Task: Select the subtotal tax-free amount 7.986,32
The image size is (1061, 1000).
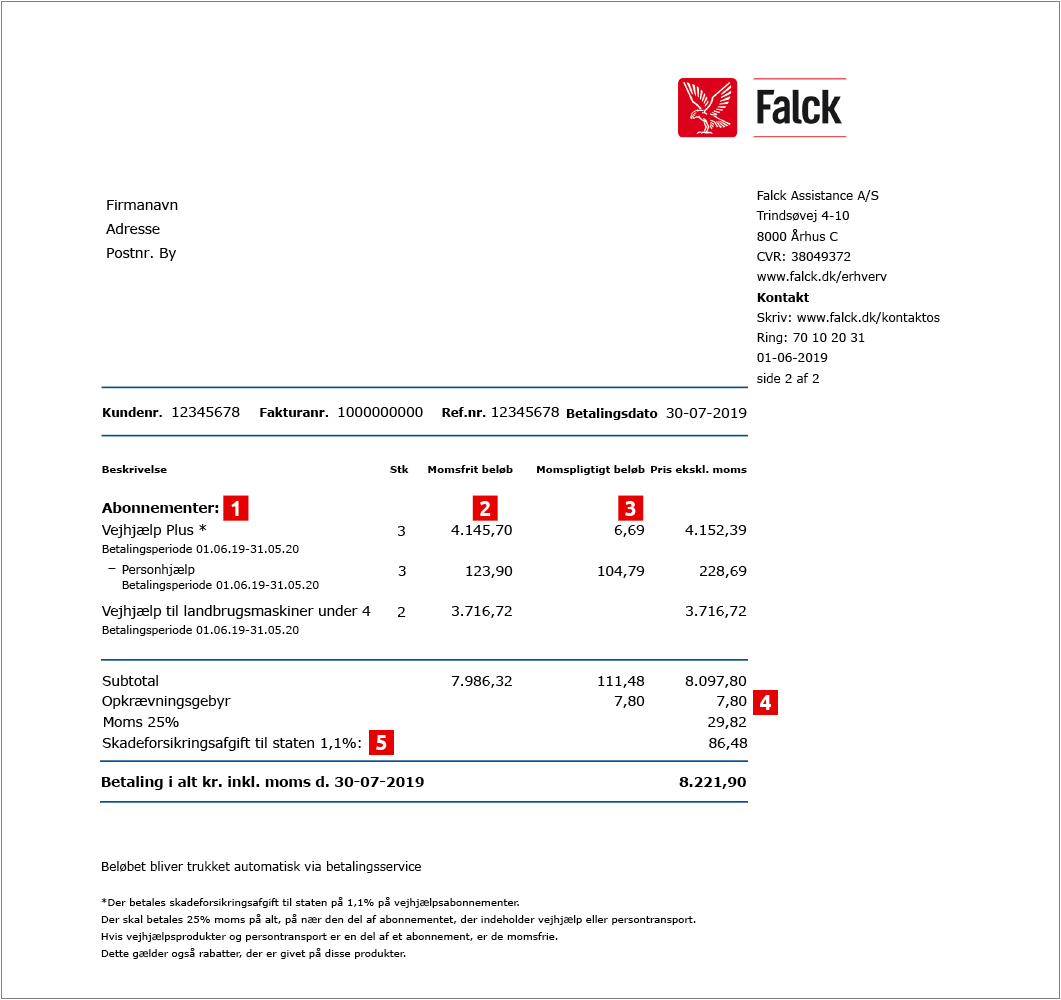Action: (482, 681)
